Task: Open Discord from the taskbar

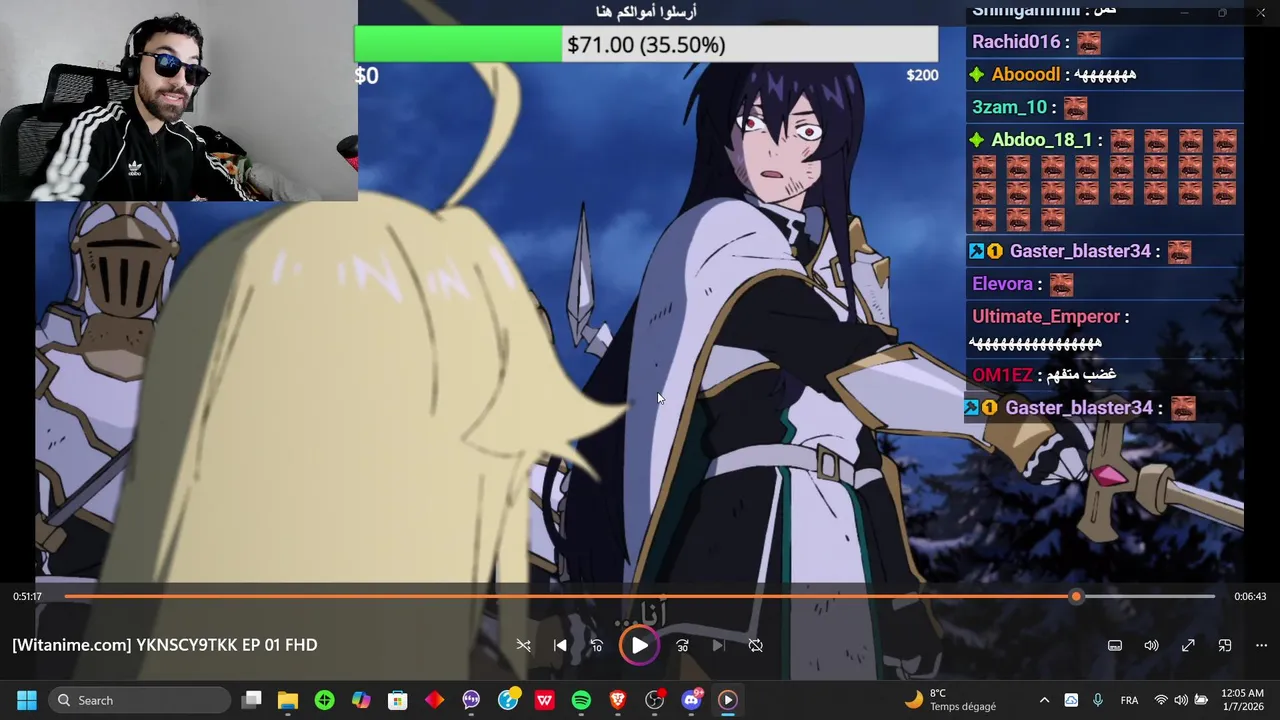Action: [691, 700]
